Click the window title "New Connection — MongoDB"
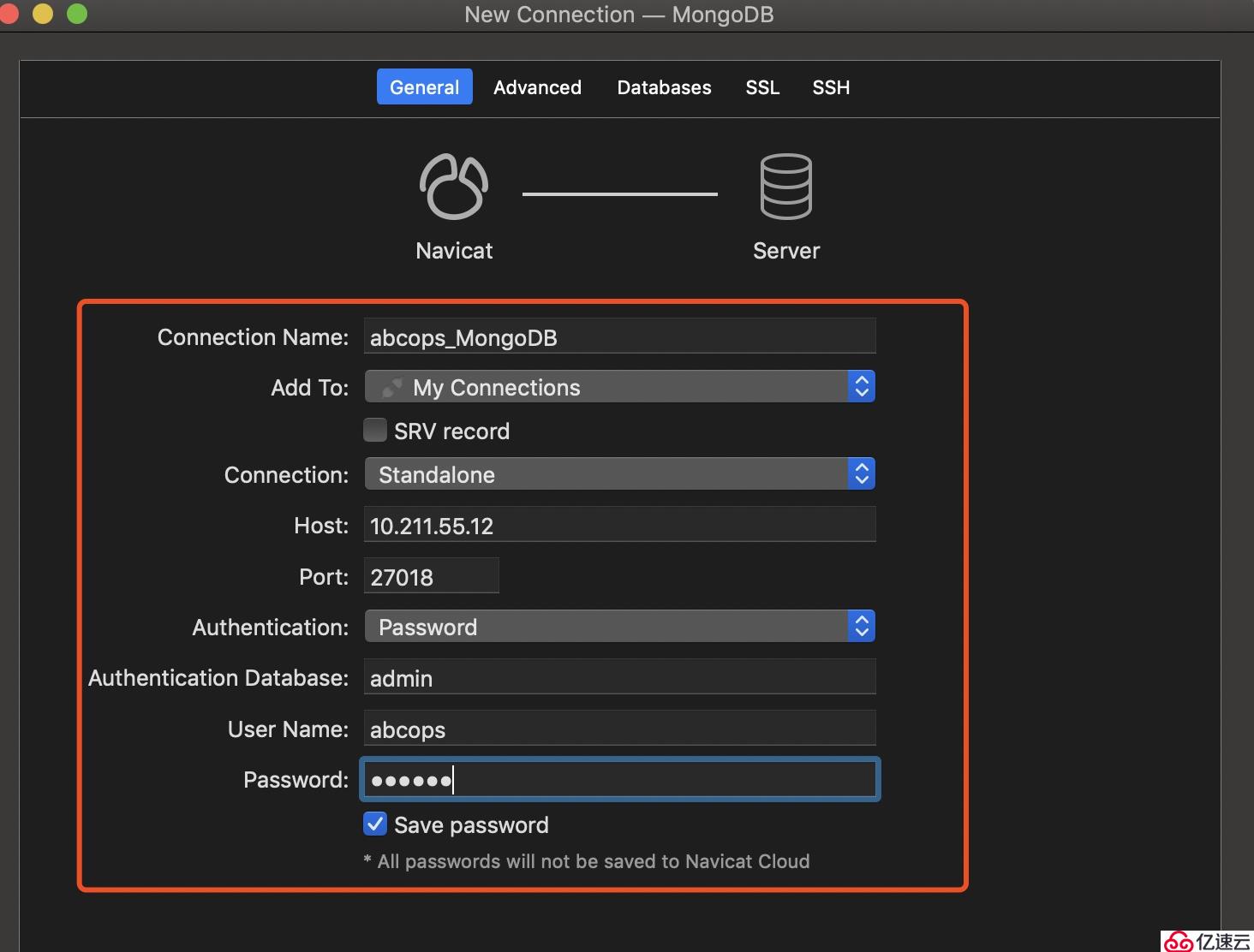The image size is (1254, 952). click(x=619, y=15)
